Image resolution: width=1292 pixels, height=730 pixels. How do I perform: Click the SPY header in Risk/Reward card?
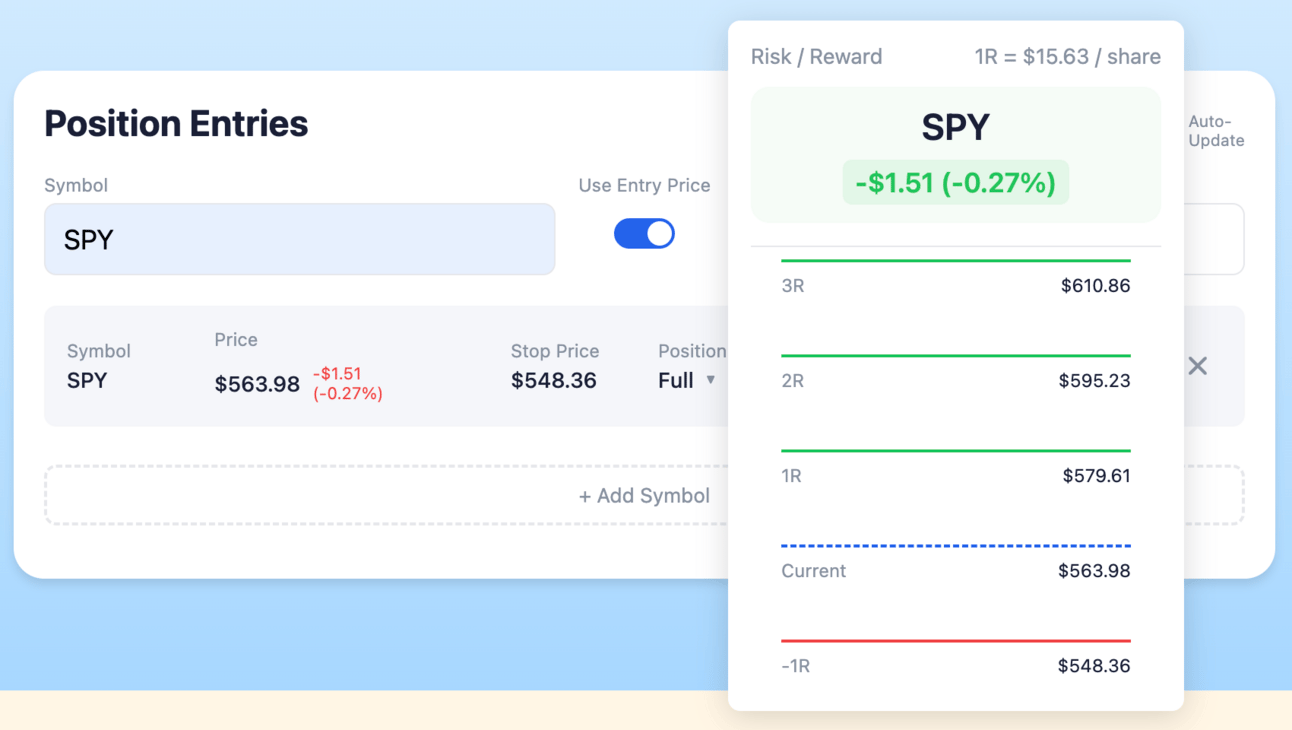pyautogui.click(x=956, y=127)
